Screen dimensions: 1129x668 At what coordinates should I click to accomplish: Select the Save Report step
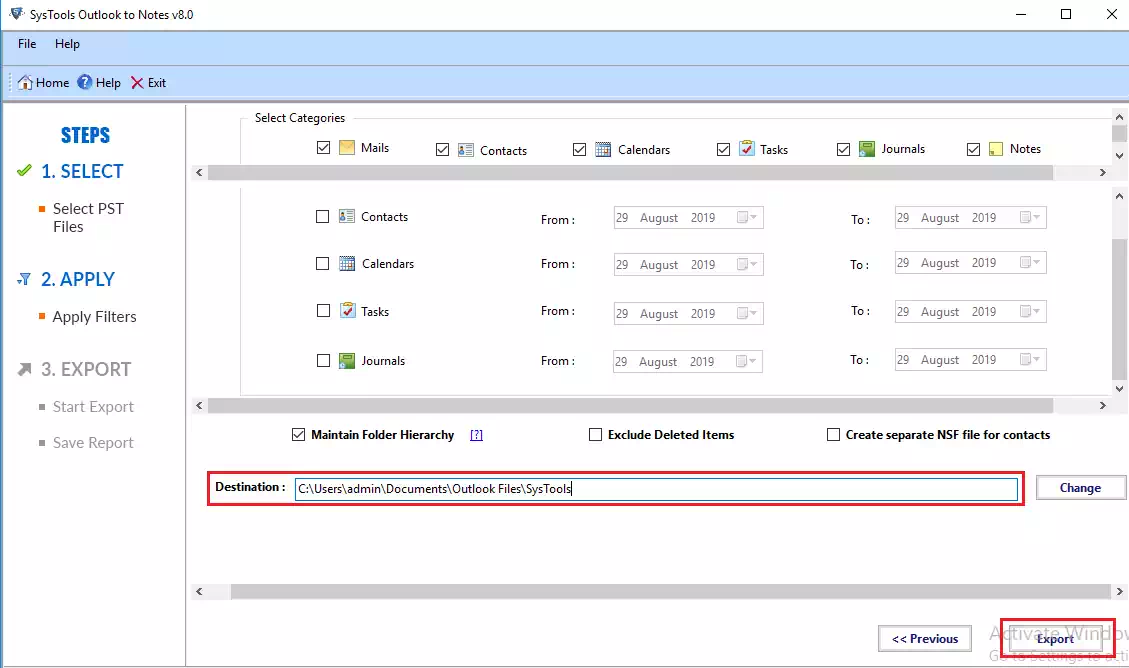[93, 443]
